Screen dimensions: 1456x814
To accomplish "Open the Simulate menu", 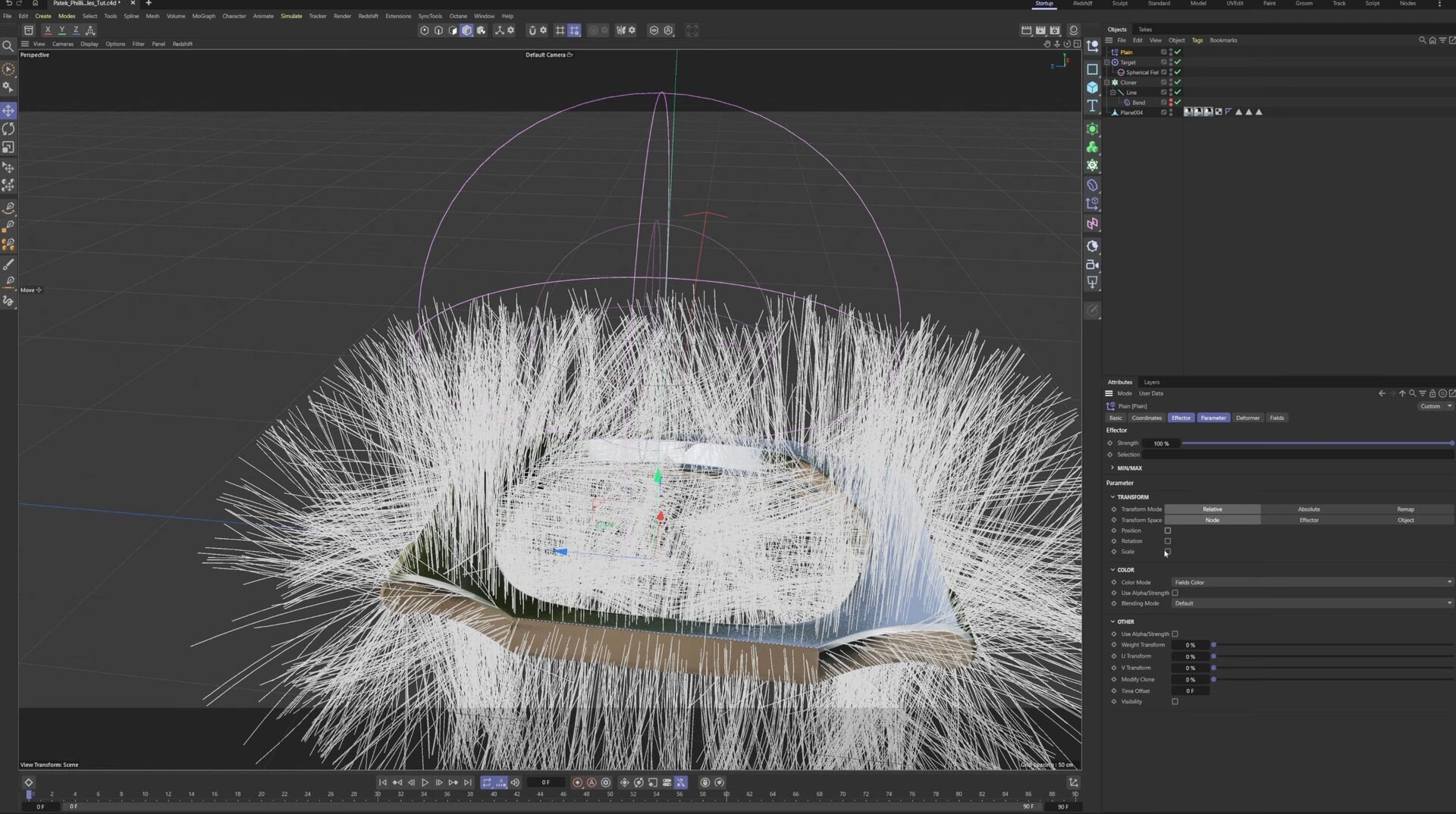I will (x=291, y=16).
